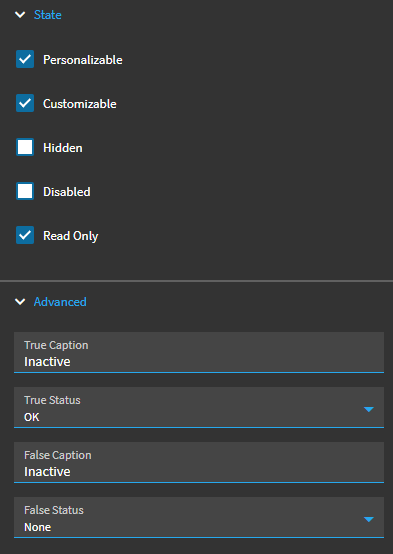Uncheck the Customizable checkbox
The image size is (393, 554).
(25, 103)
